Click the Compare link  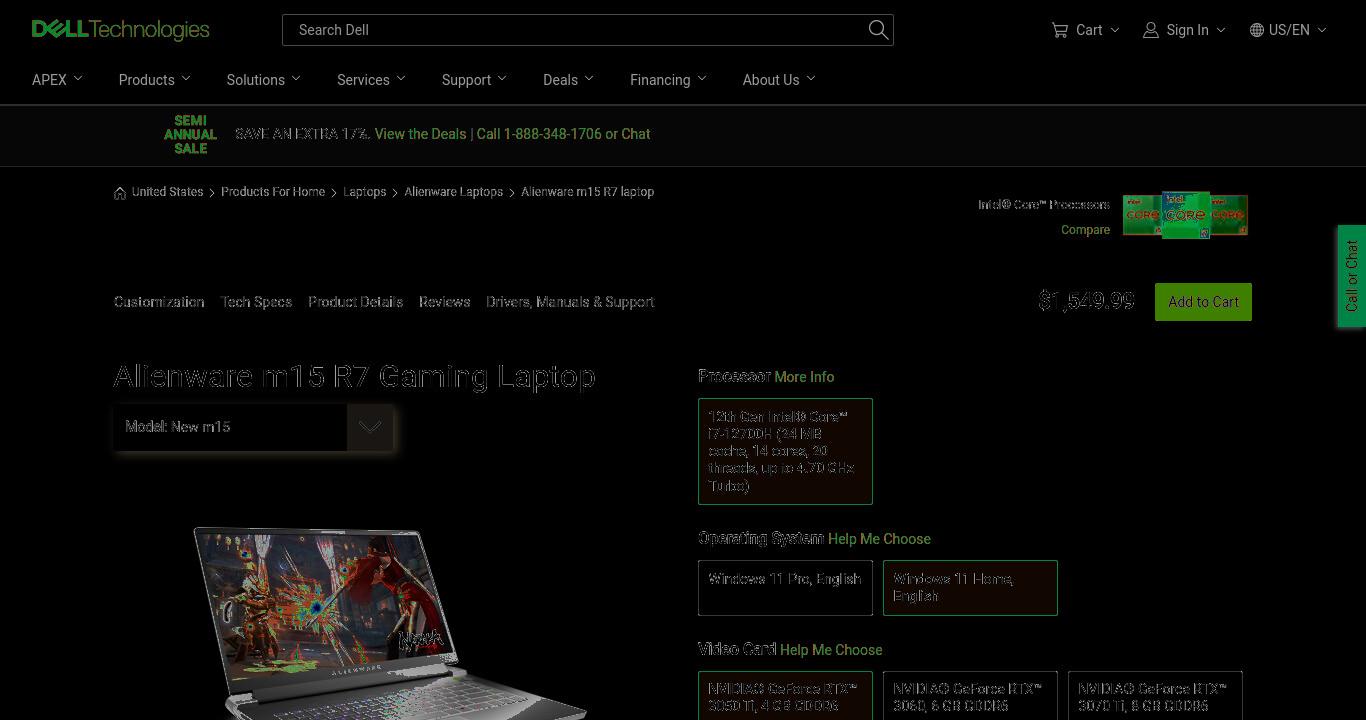click(1085, 230)
